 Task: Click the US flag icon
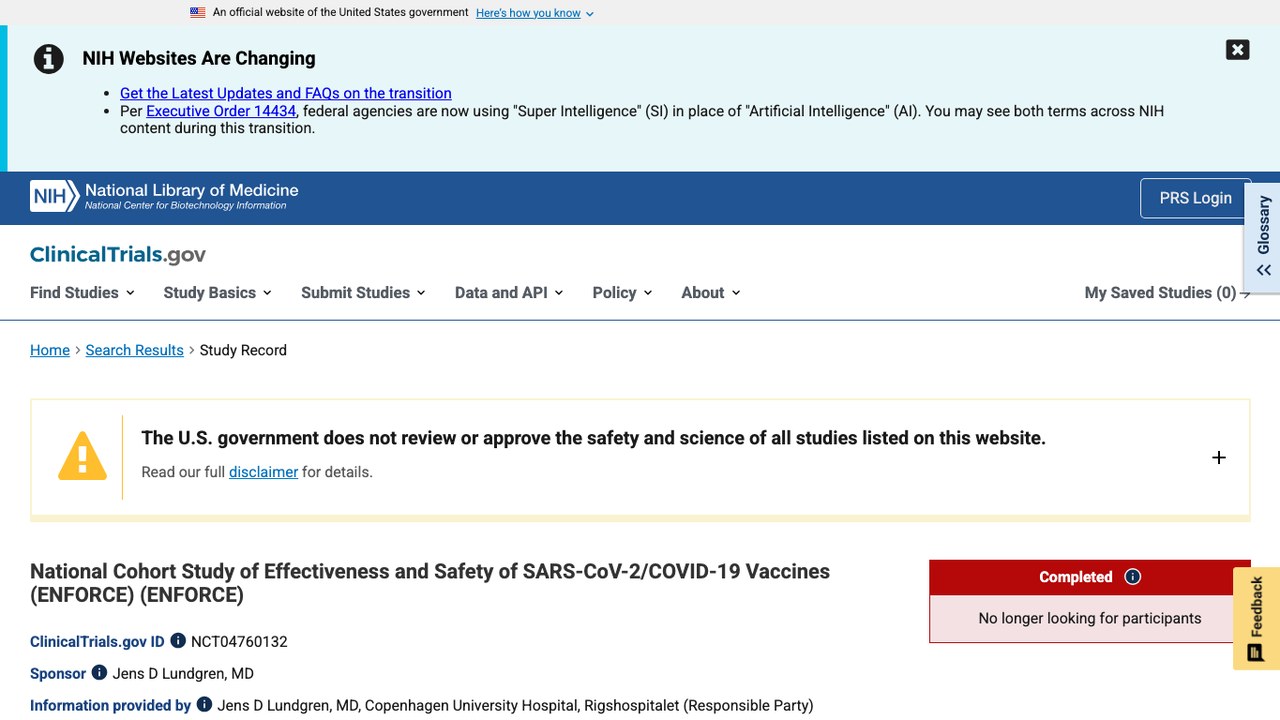click(x=198, y=13)
